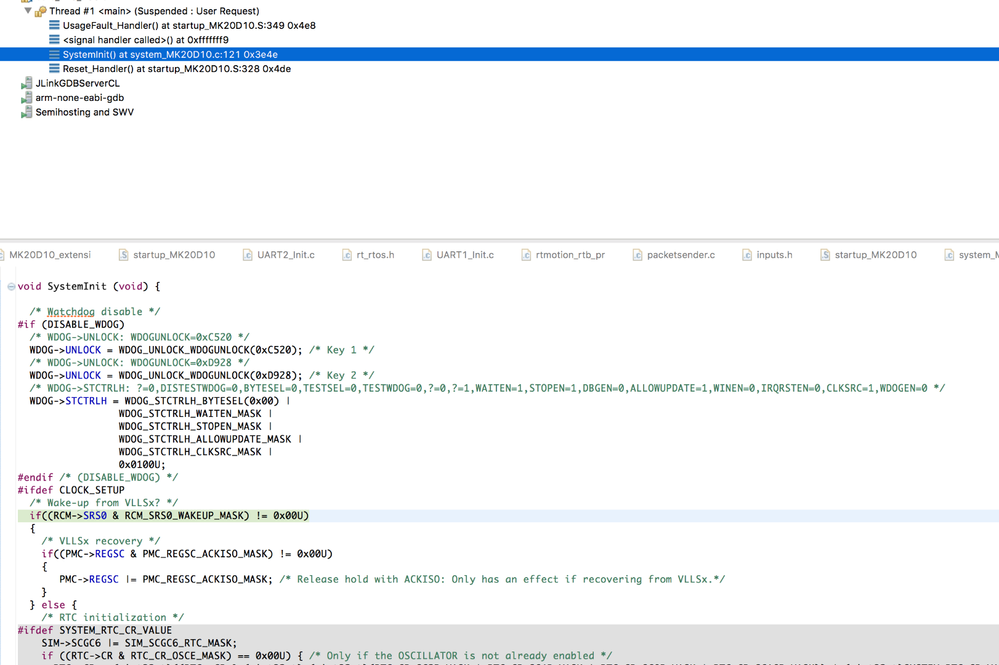The height and width of the screenshot is (665, 999).
Task: Switch to the system_M editor tab
Action: [x=971, y=255]
